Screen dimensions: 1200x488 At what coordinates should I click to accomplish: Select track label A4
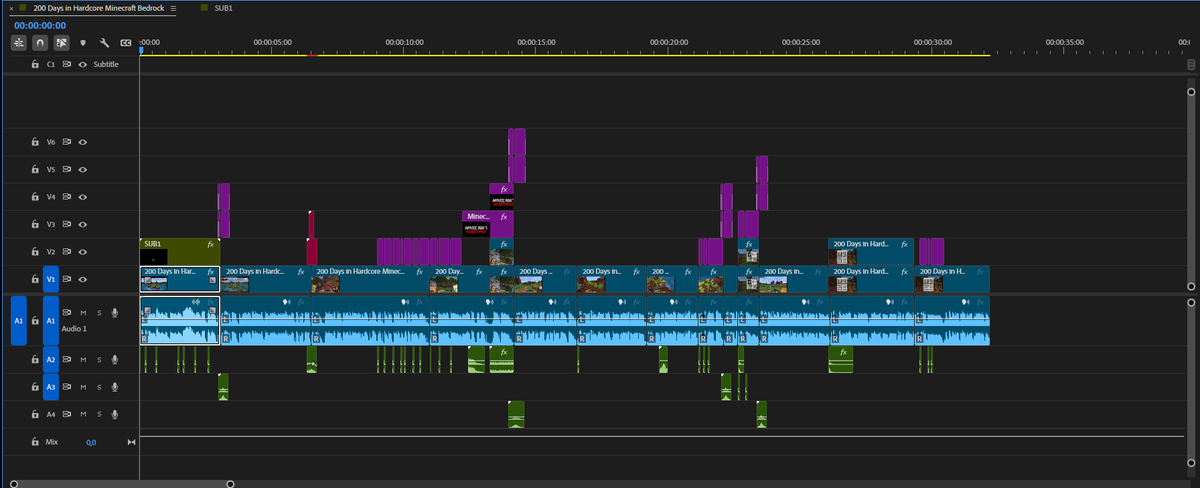[51, 414]
